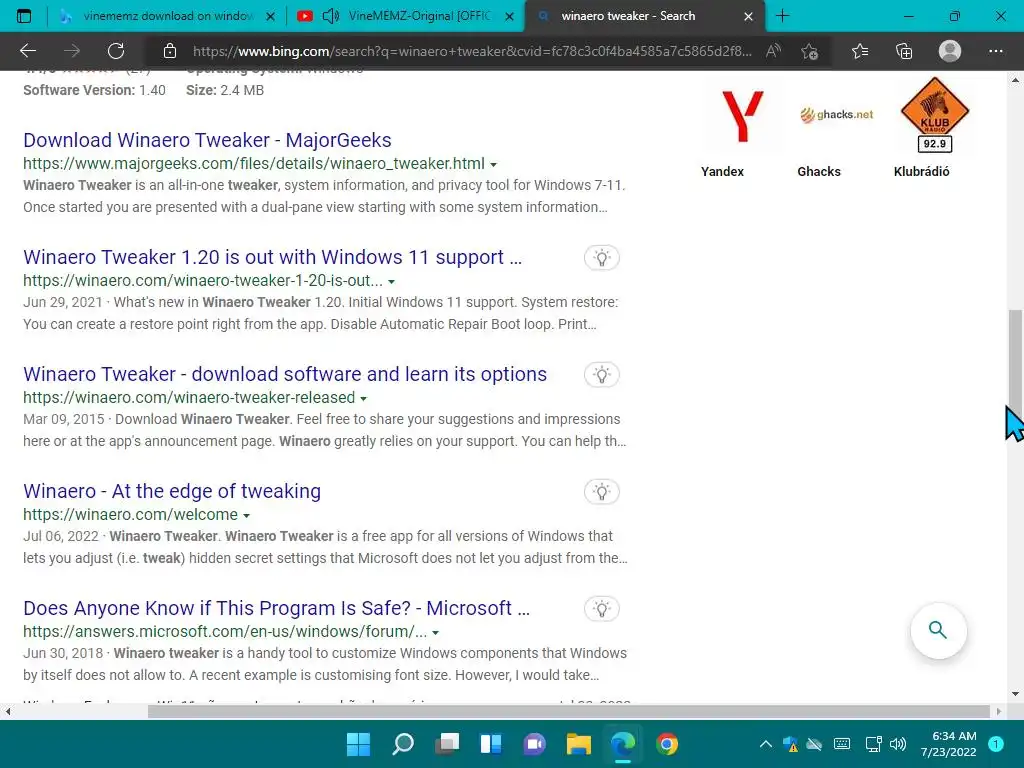Screen dimensions: 1024x768
Task: Open Task View on taskbar
Action: [x=447, y=744]
